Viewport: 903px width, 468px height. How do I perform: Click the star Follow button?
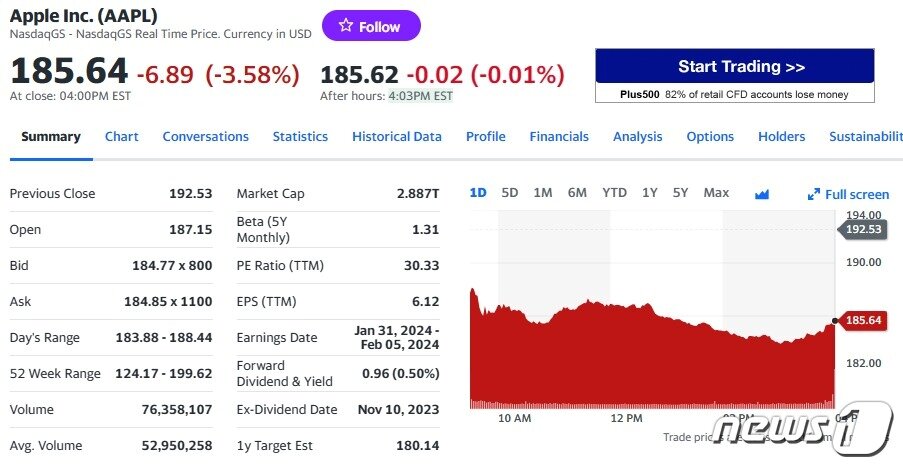371,26
